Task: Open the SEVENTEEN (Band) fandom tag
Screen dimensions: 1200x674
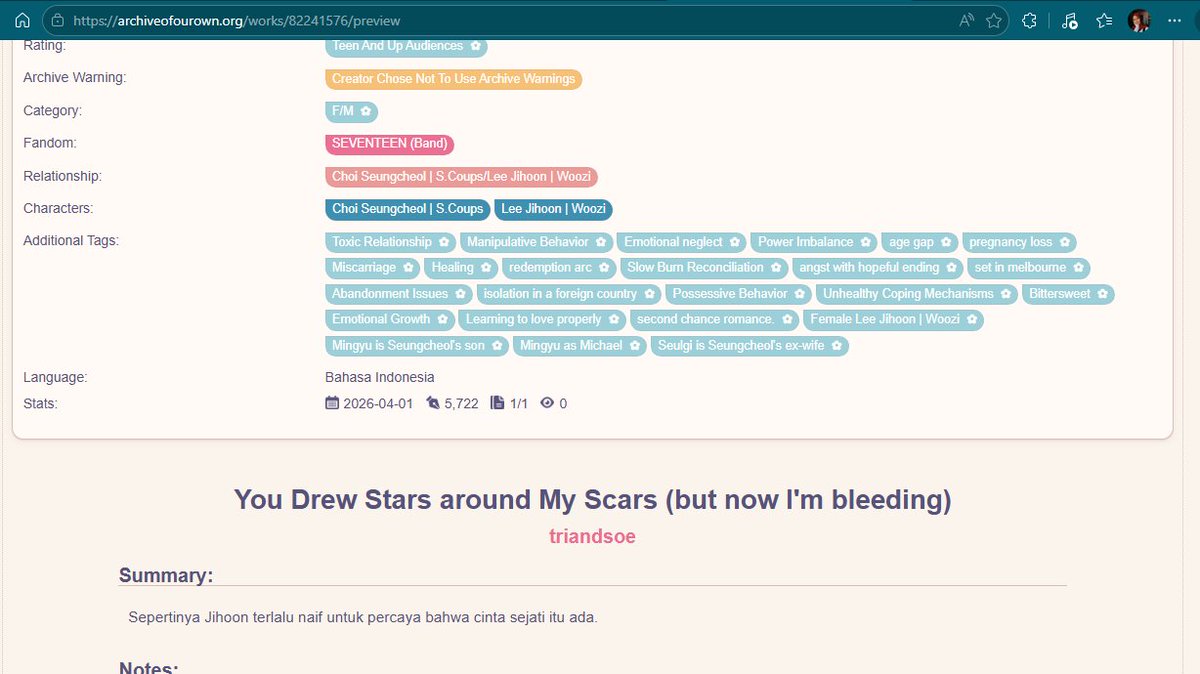Action: tap(389, 144)
